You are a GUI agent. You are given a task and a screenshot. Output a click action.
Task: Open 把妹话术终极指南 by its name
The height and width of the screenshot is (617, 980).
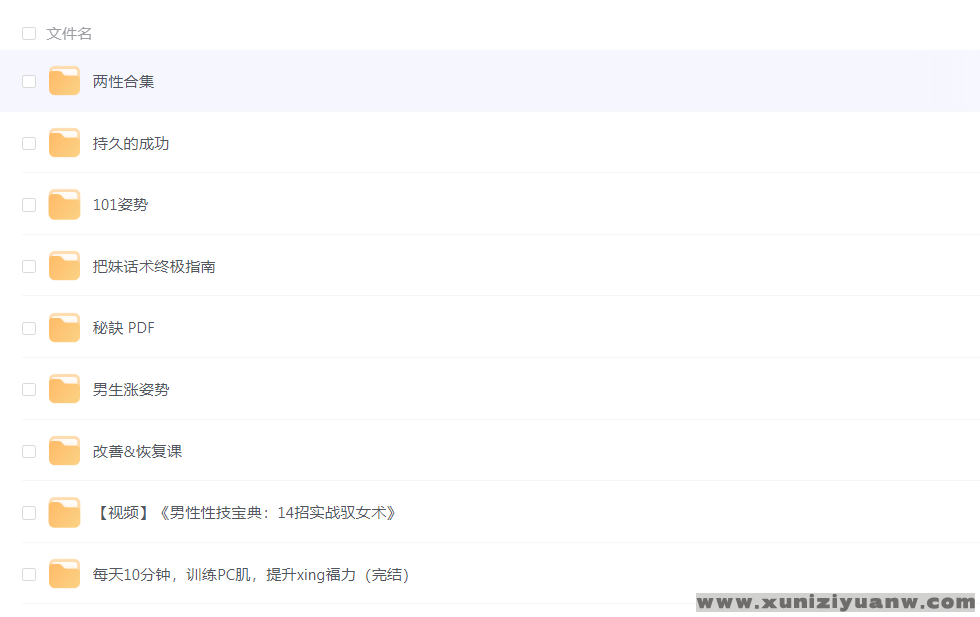(x=154, y=267)
